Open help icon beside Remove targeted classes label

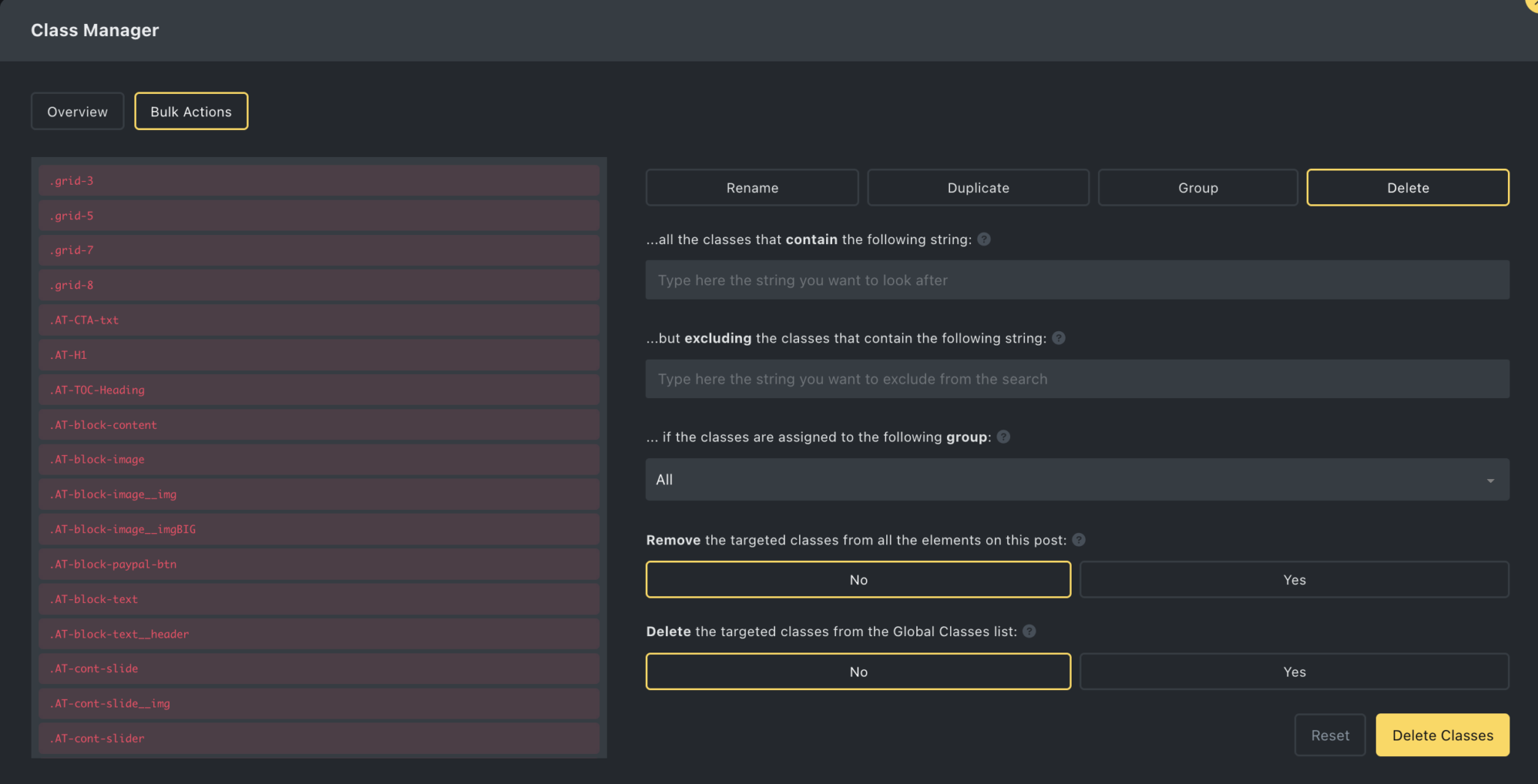pos(1078,540)
